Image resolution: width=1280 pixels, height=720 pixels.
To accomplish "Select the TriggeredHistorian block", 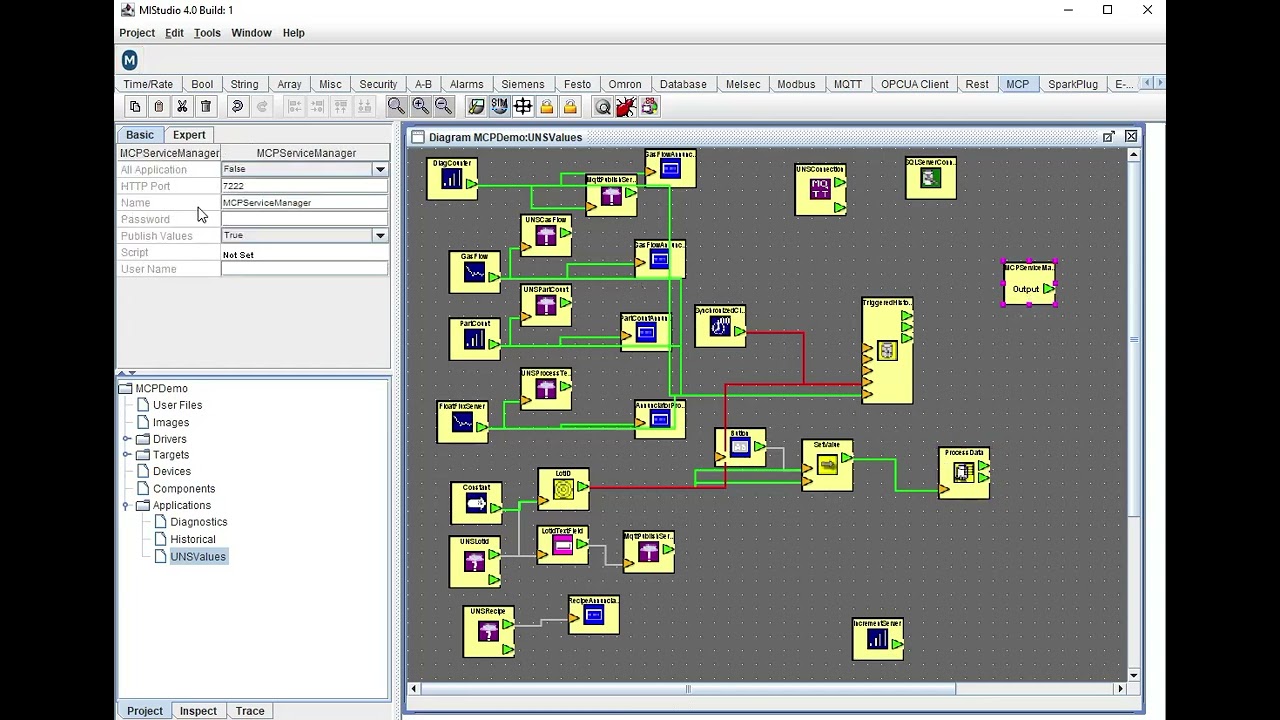I will [x=887, y=351].
